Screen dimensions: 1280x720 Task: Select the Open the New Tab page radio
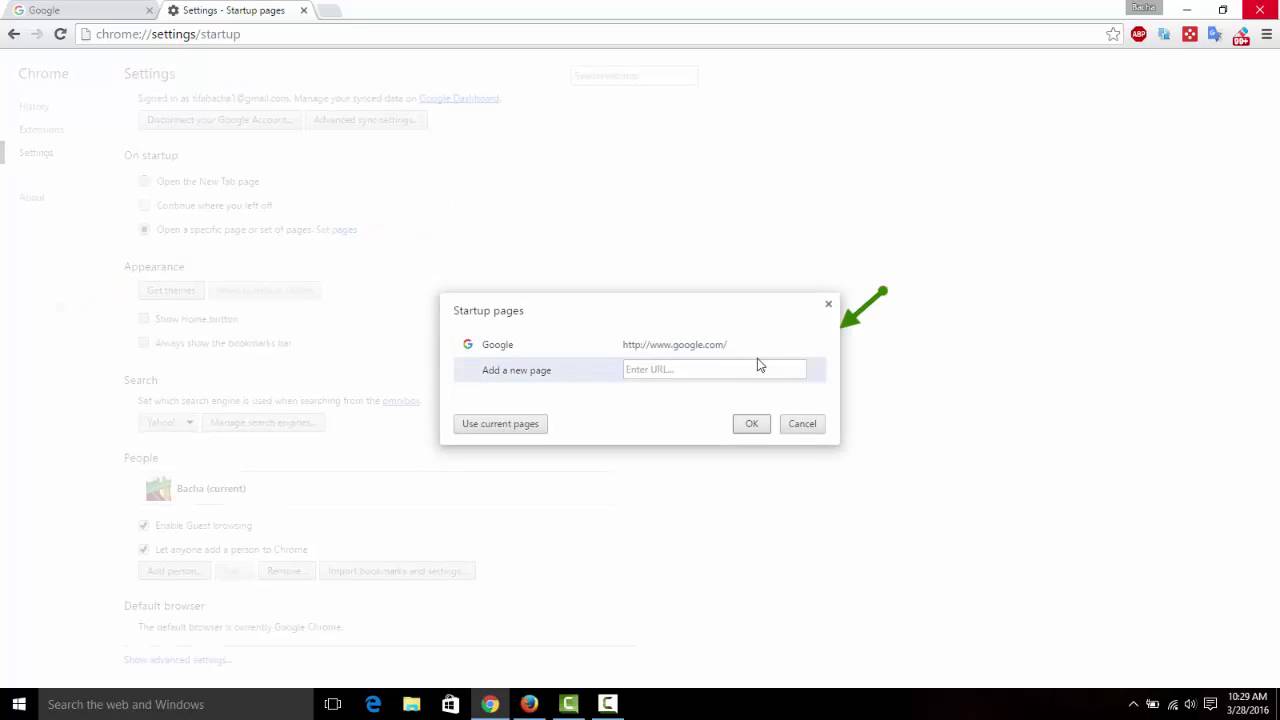click(145, 181)
